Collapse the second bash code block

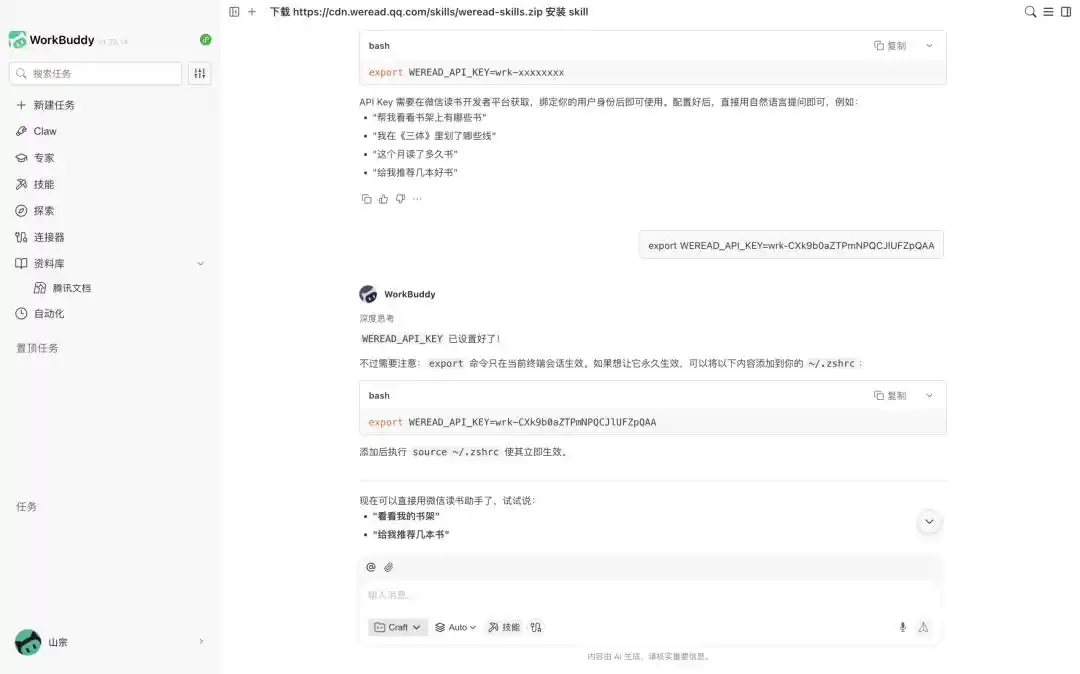(x=929, y=396)
